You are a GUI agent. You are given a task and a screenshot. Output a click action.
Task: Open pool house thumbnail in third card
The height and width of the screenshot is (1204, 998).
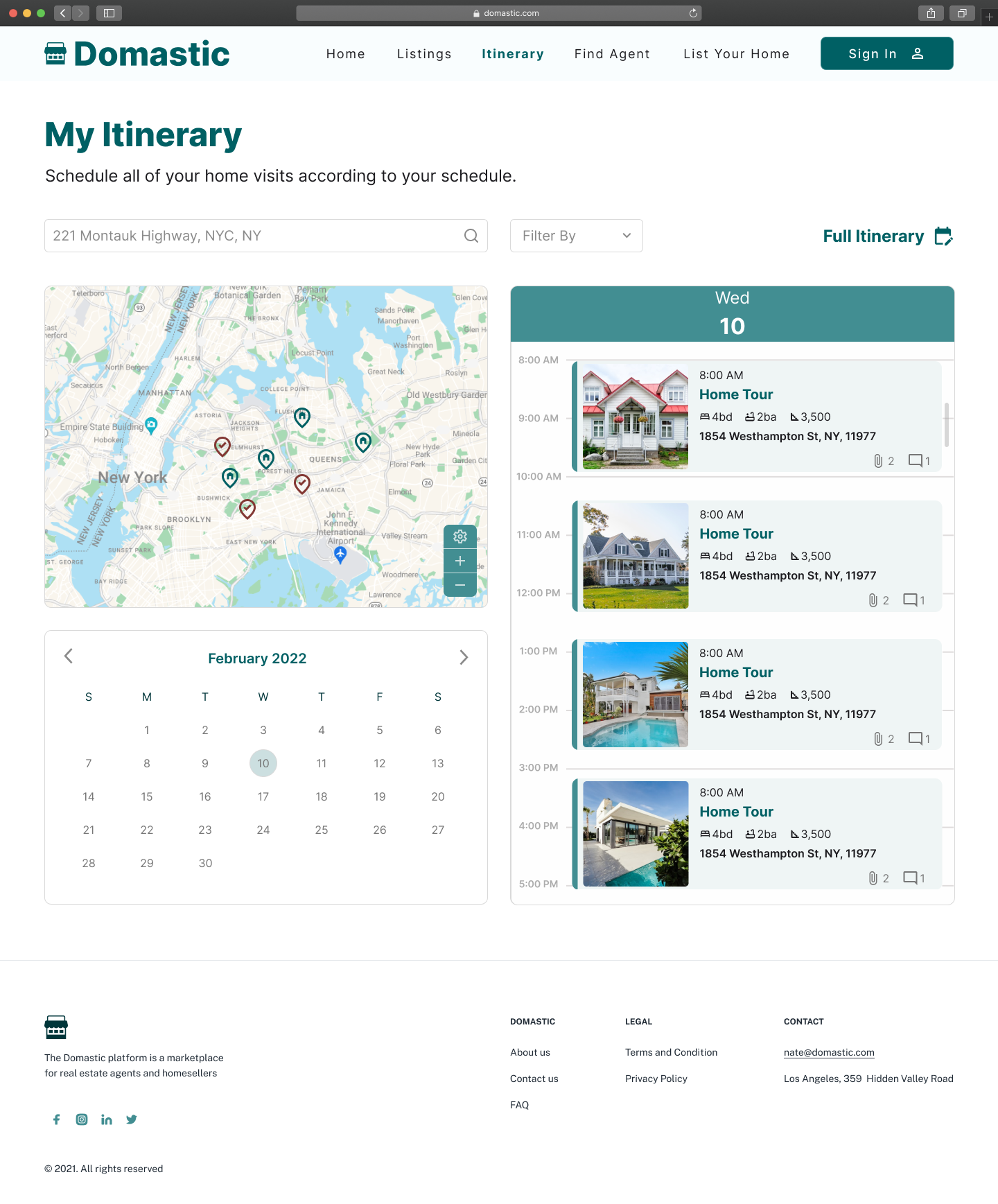636,695
